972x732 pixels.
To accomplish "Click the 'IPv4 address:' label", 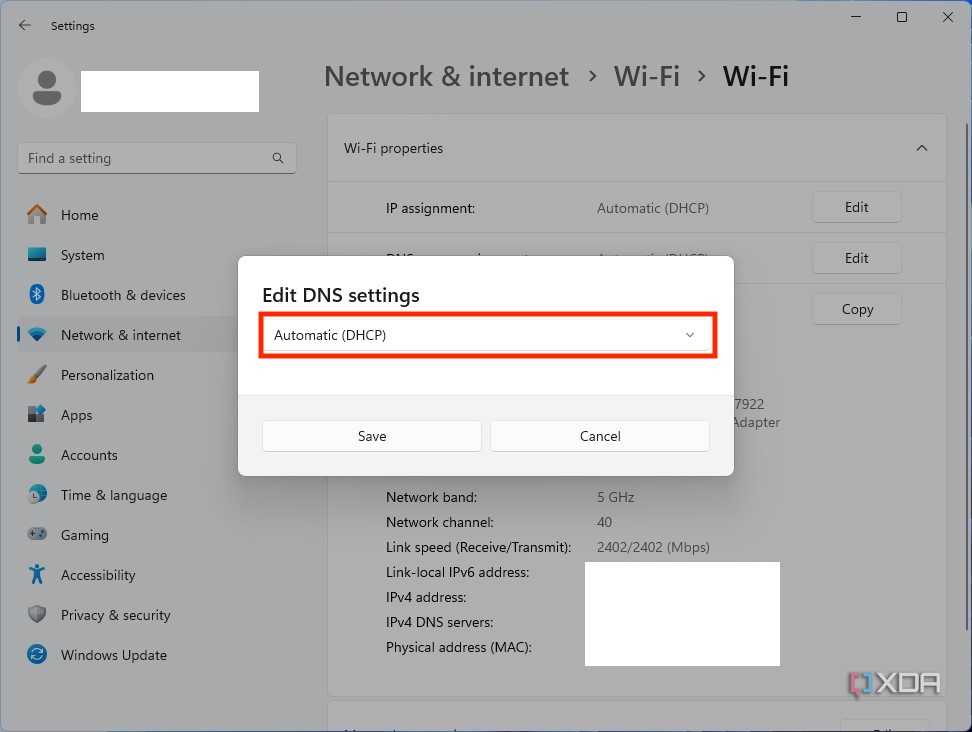I will 426,598.
